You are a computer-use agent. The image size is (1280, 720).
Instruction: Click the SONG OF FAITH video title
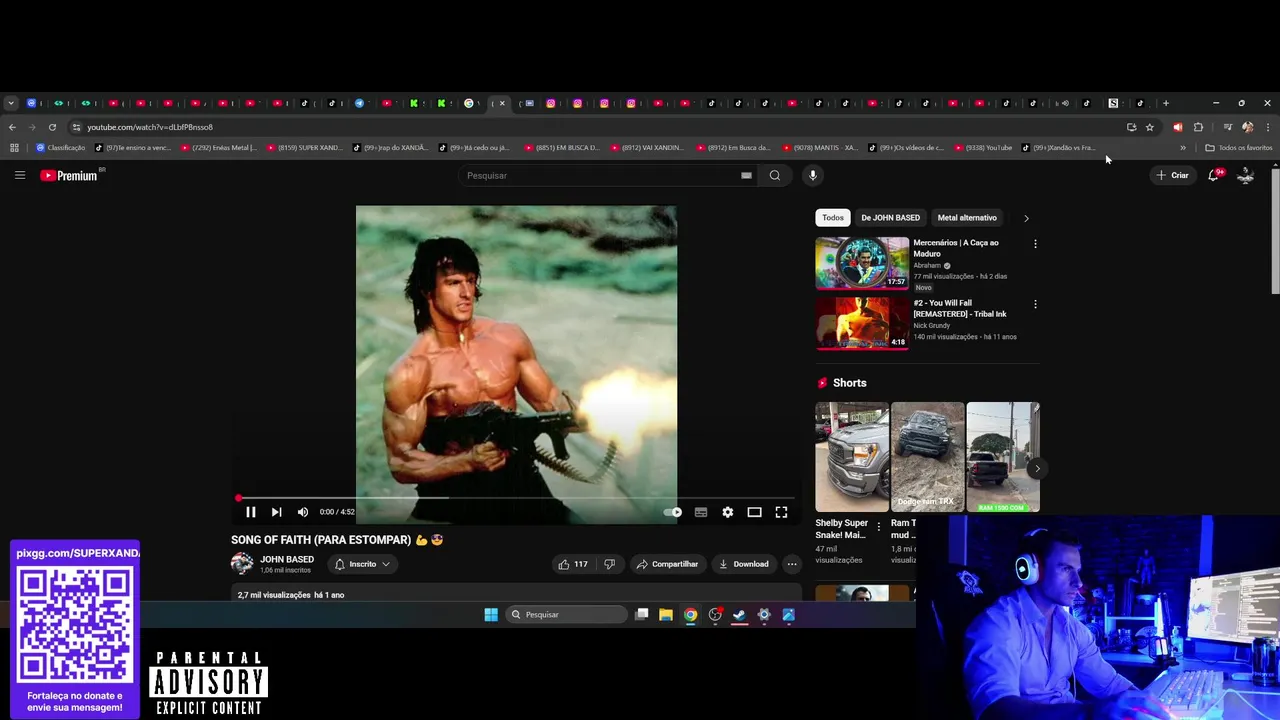(x=337, y=540)
